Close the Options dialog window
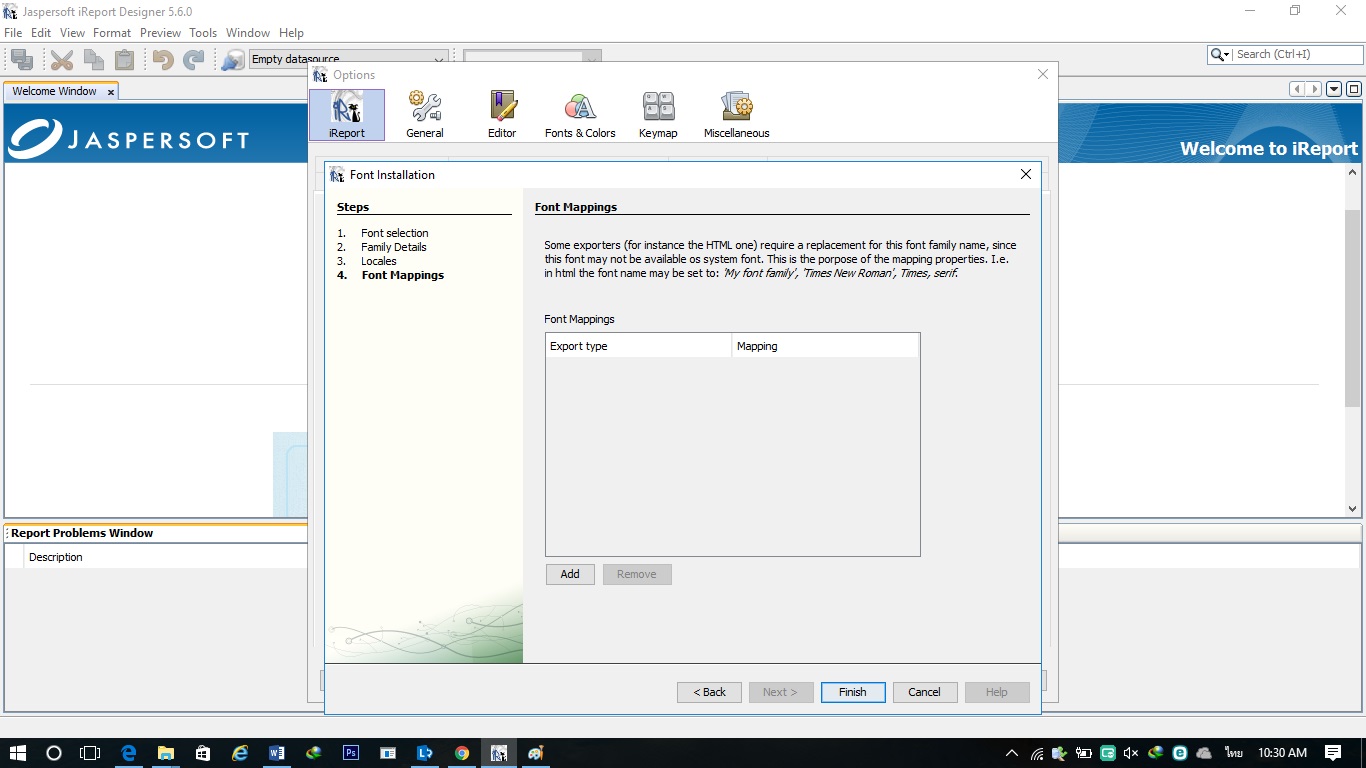The width and height of the screenshot is (1366, 768). [x=1043, y=74]
